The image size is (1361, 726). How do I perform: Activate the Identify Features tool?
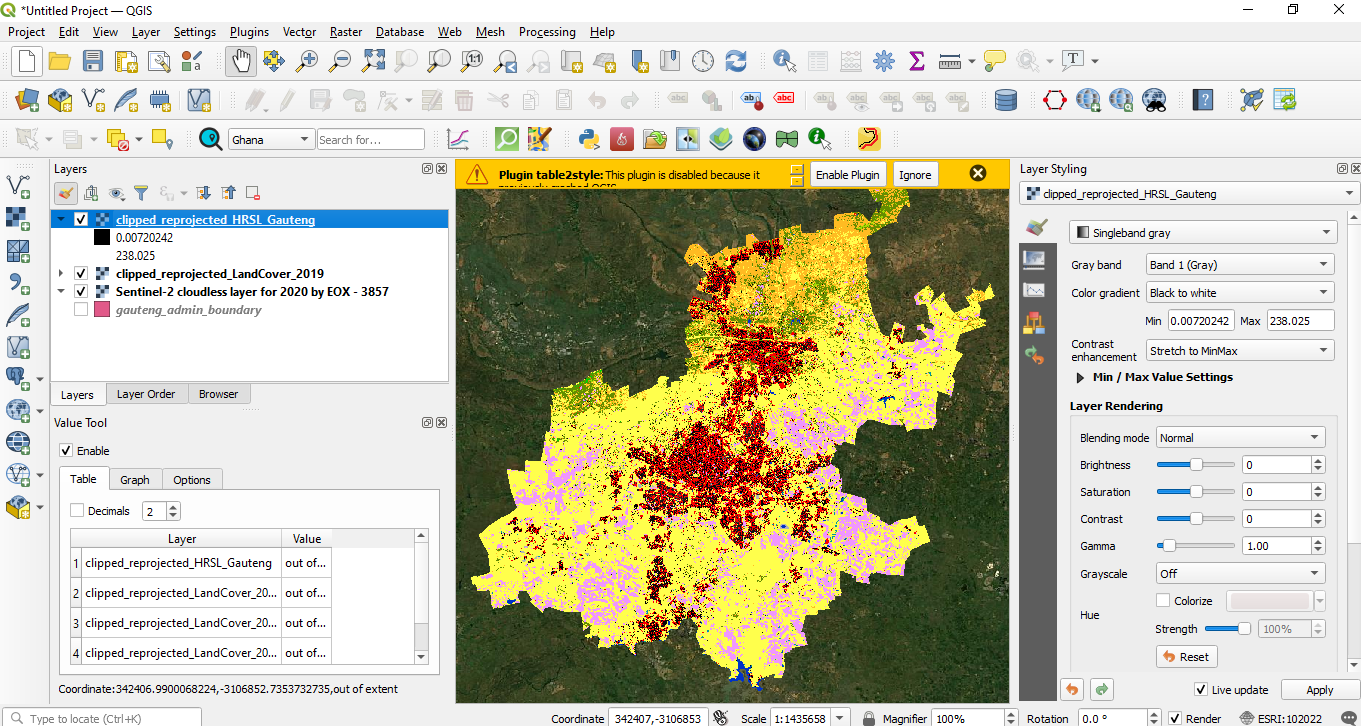[783, 62]
